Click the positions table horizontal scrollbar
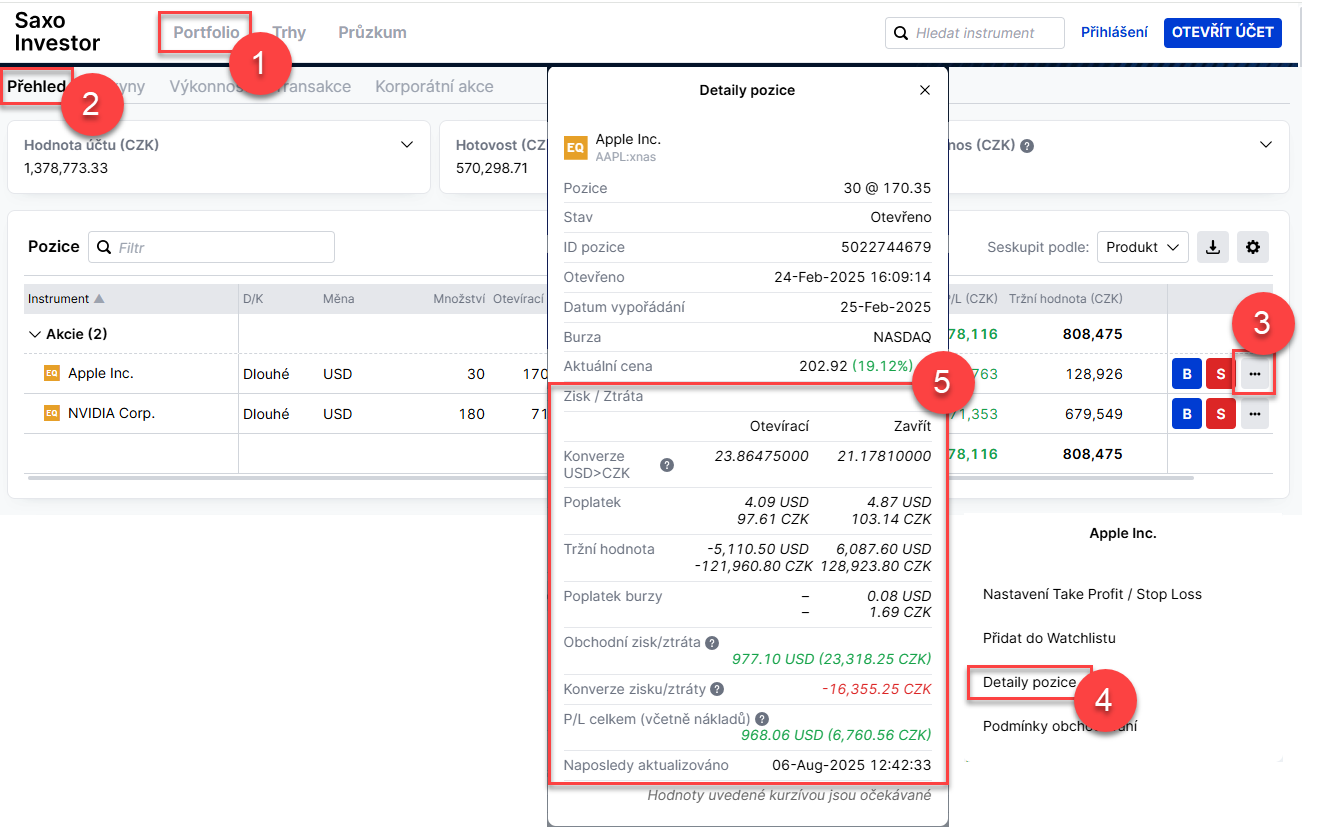Viewport: 1323px width, 827px height. tap(610, 478)
